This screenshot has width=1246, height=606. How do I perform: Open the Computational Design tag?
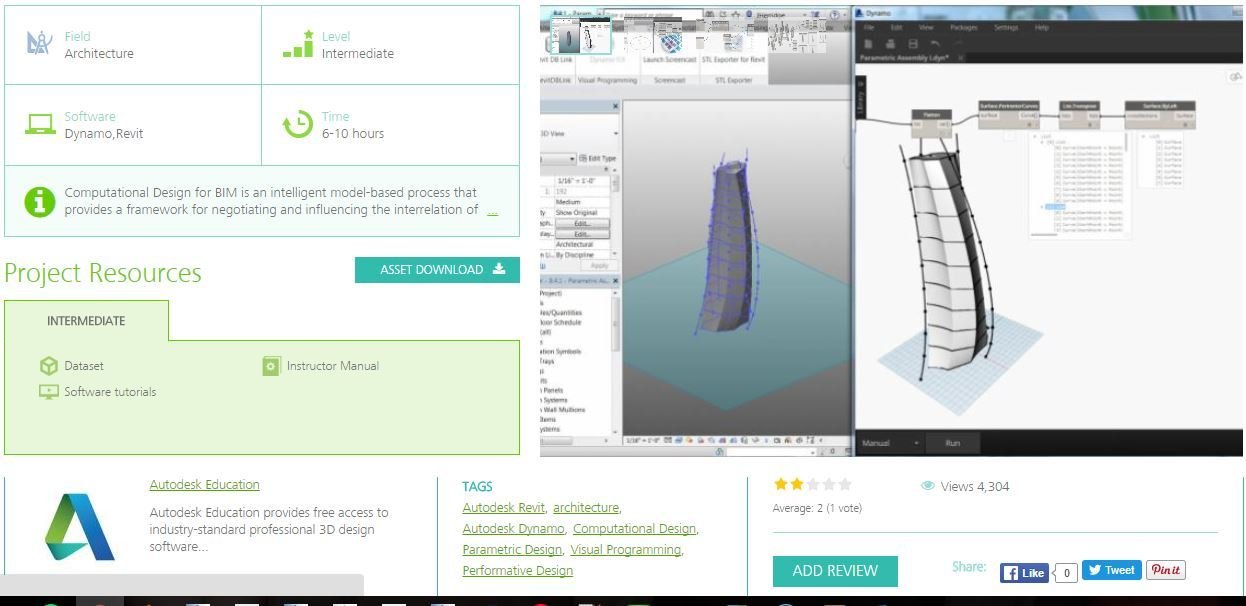point(634,529)
